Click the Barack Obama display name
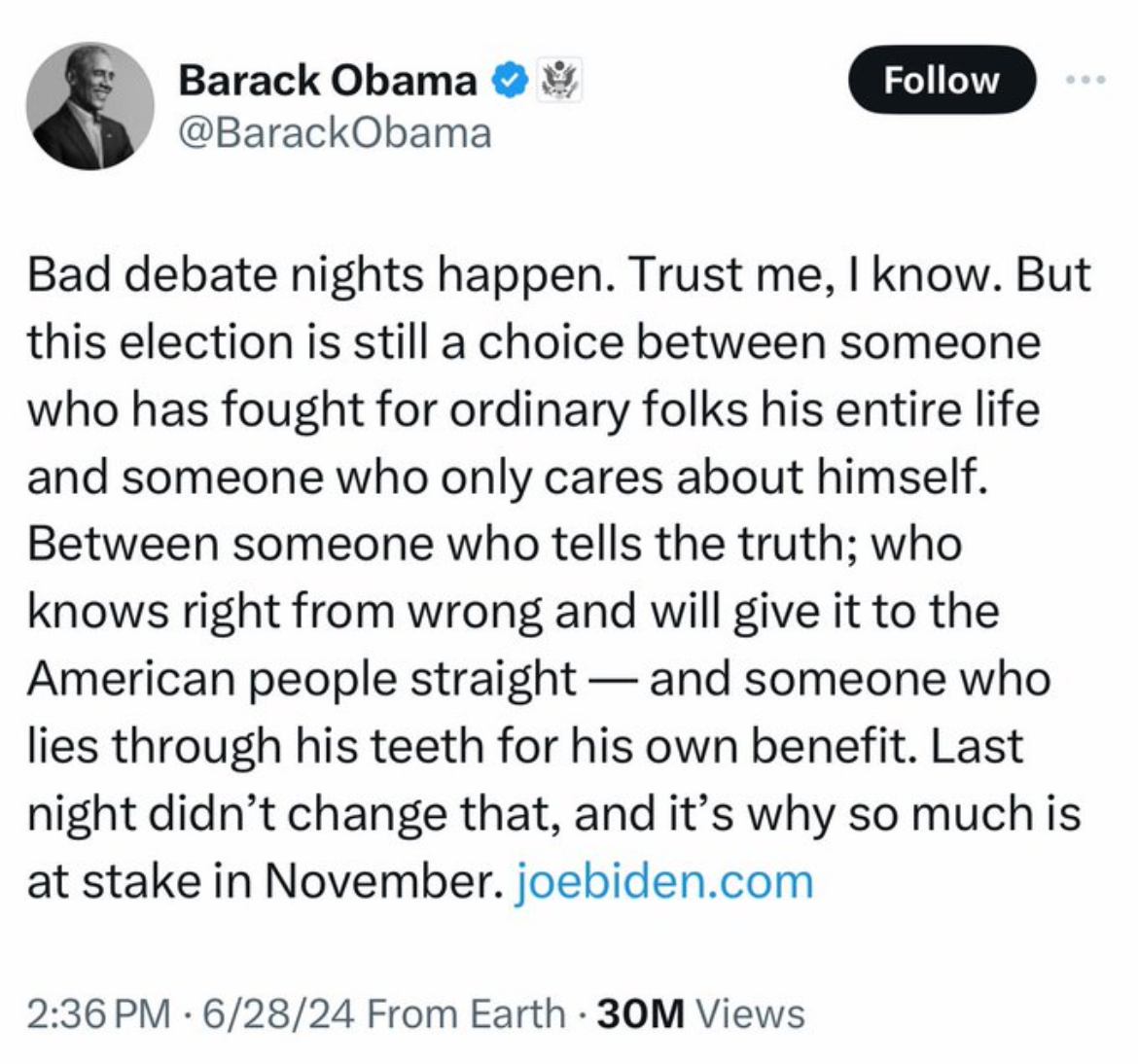Screen dimensions: 1138x1064 pos(327,81)
